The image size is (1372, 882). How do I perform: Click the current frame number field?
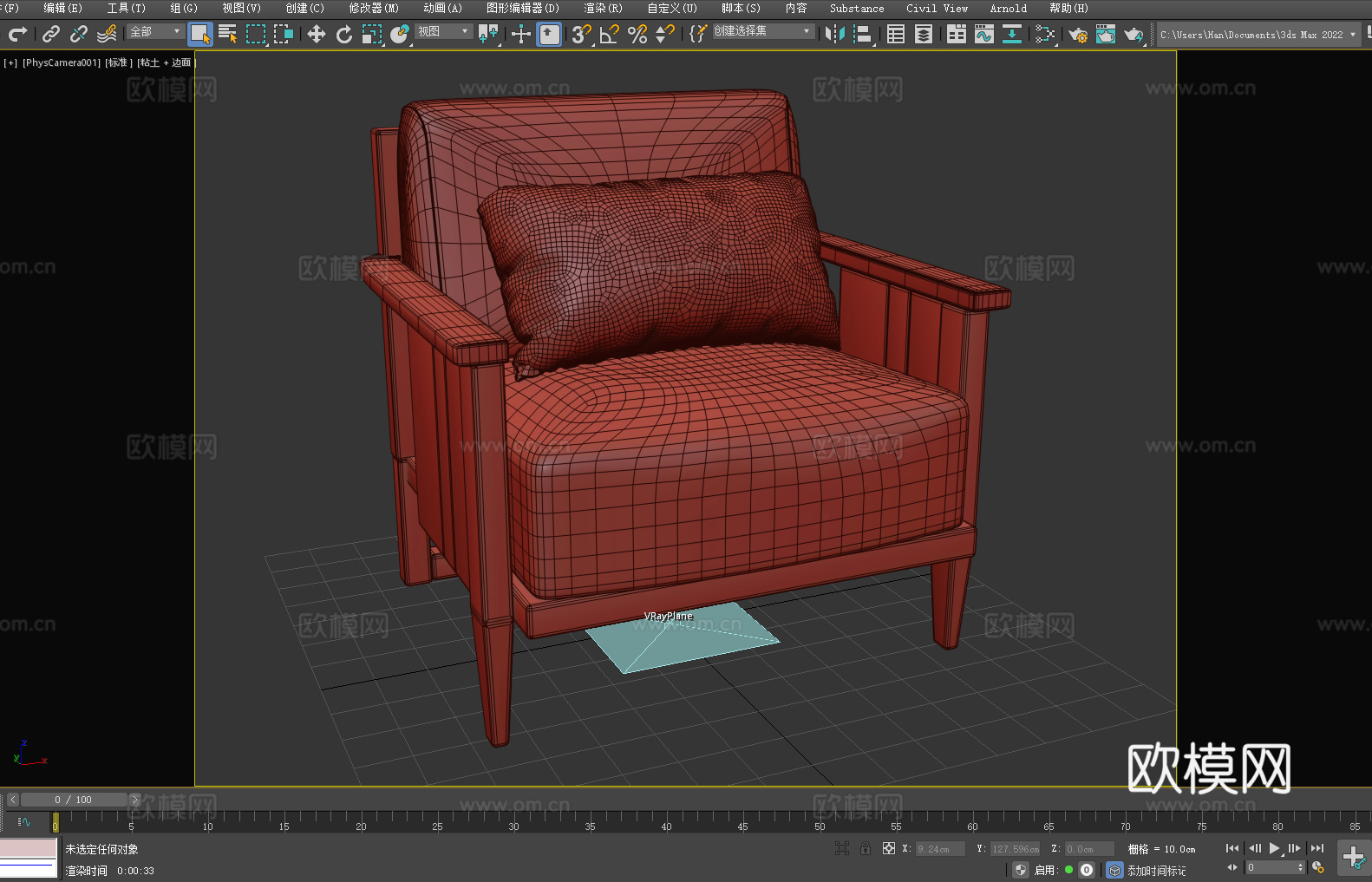[x=1271, y=867]
